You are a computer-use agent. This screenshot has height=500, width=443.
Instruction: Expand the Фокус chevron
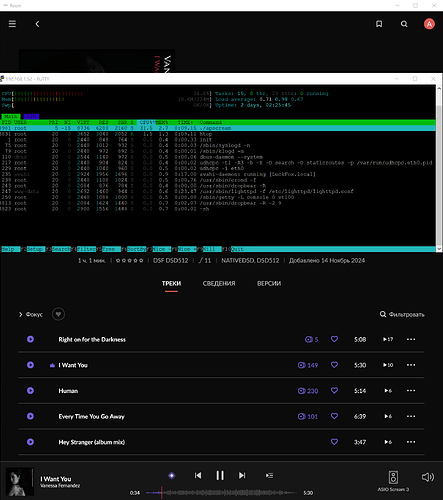(21, 314)
